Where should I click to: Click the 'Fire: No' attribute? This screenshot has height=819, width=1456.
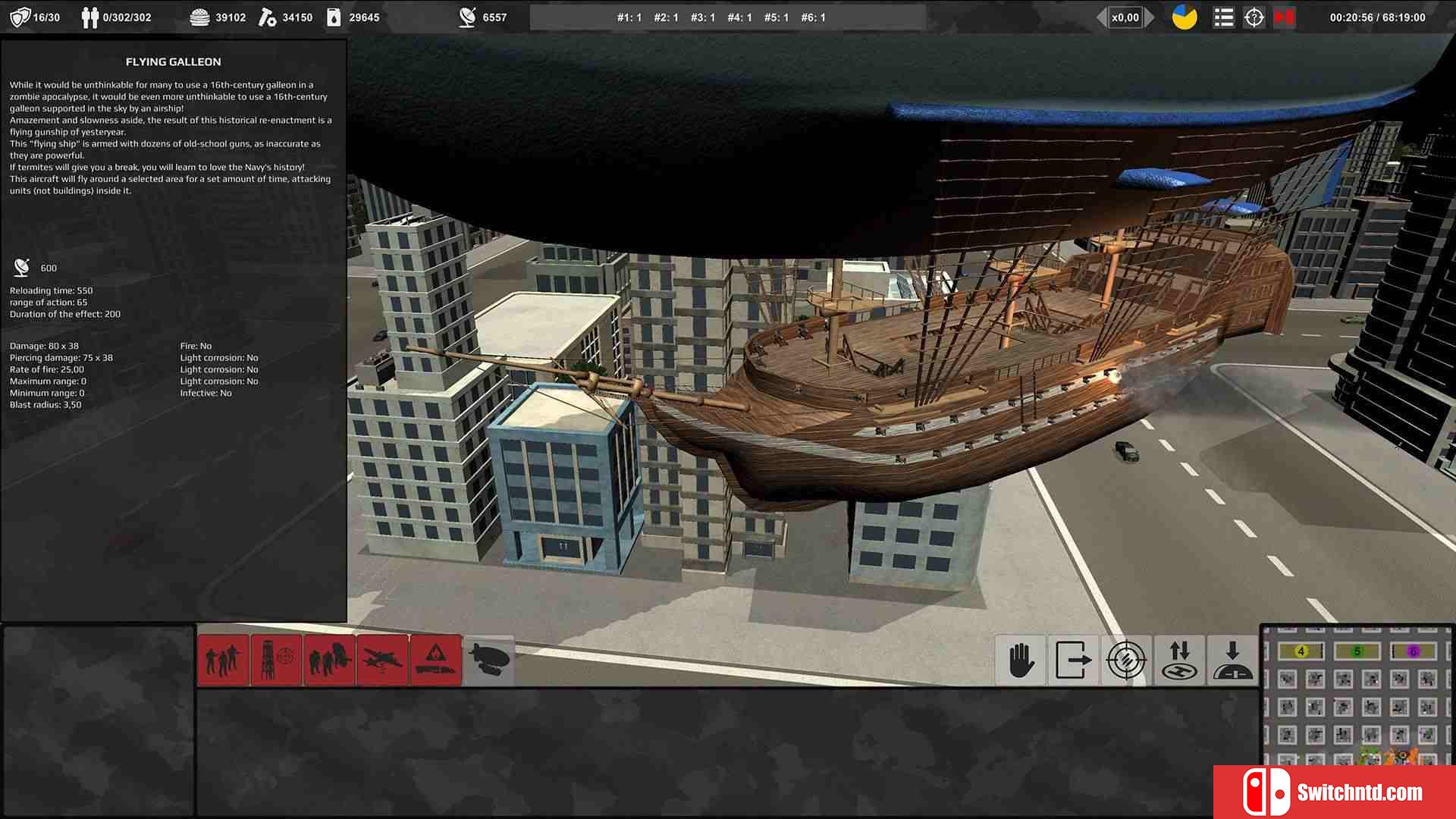click(x=196, y=346)
